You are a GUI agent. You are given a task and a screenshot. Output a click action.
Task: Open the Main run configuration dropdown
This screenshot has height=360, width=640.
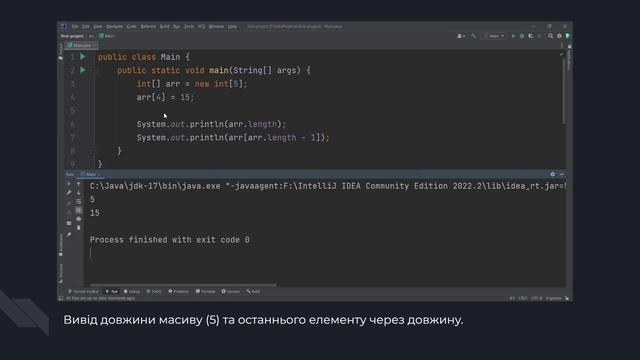click(495, 36)
